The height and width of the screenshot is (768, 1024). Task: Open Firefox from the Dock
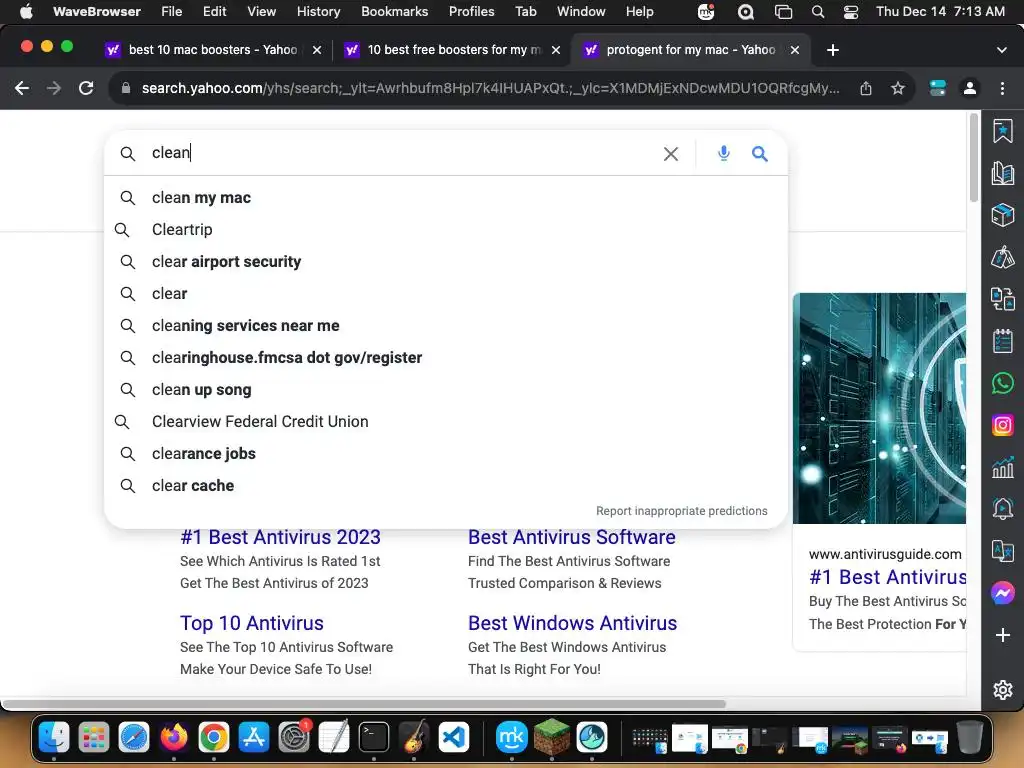174,738
